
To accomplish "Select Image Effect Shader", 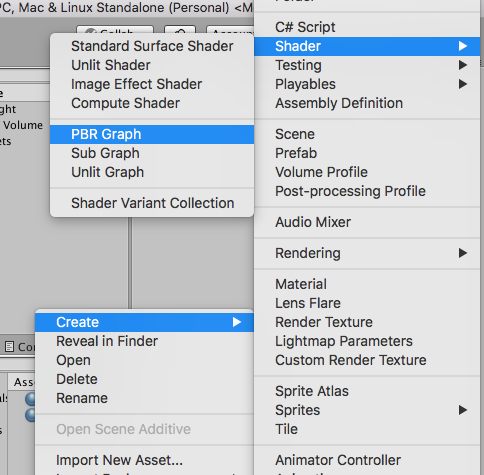I will point(152,84).
